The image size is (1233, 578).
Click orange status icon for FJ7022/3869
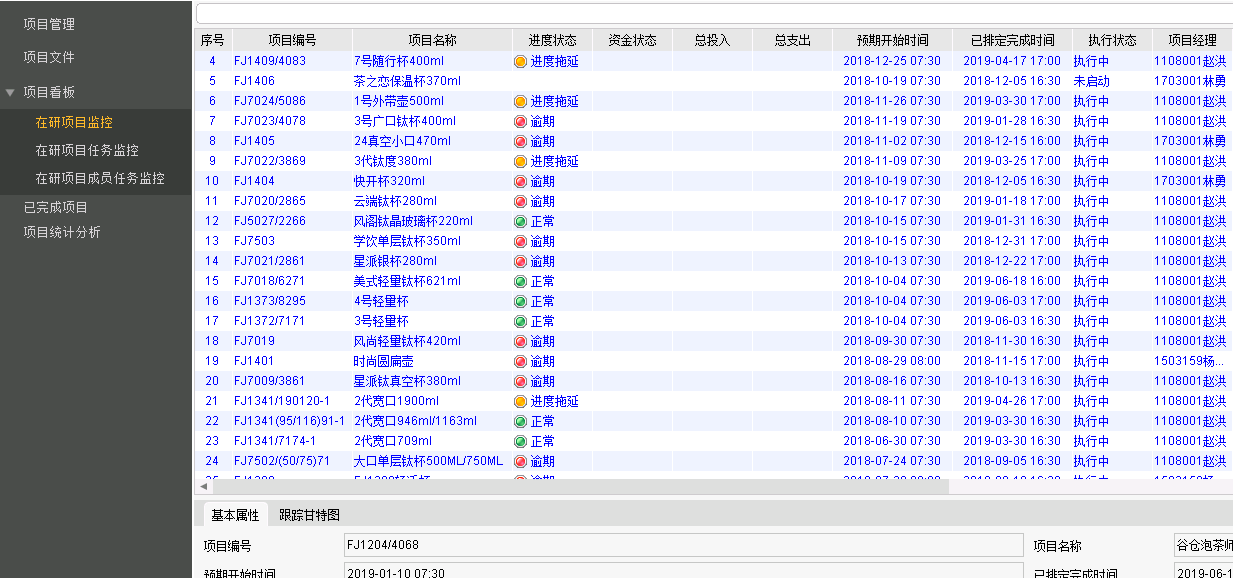click(520, 161)
